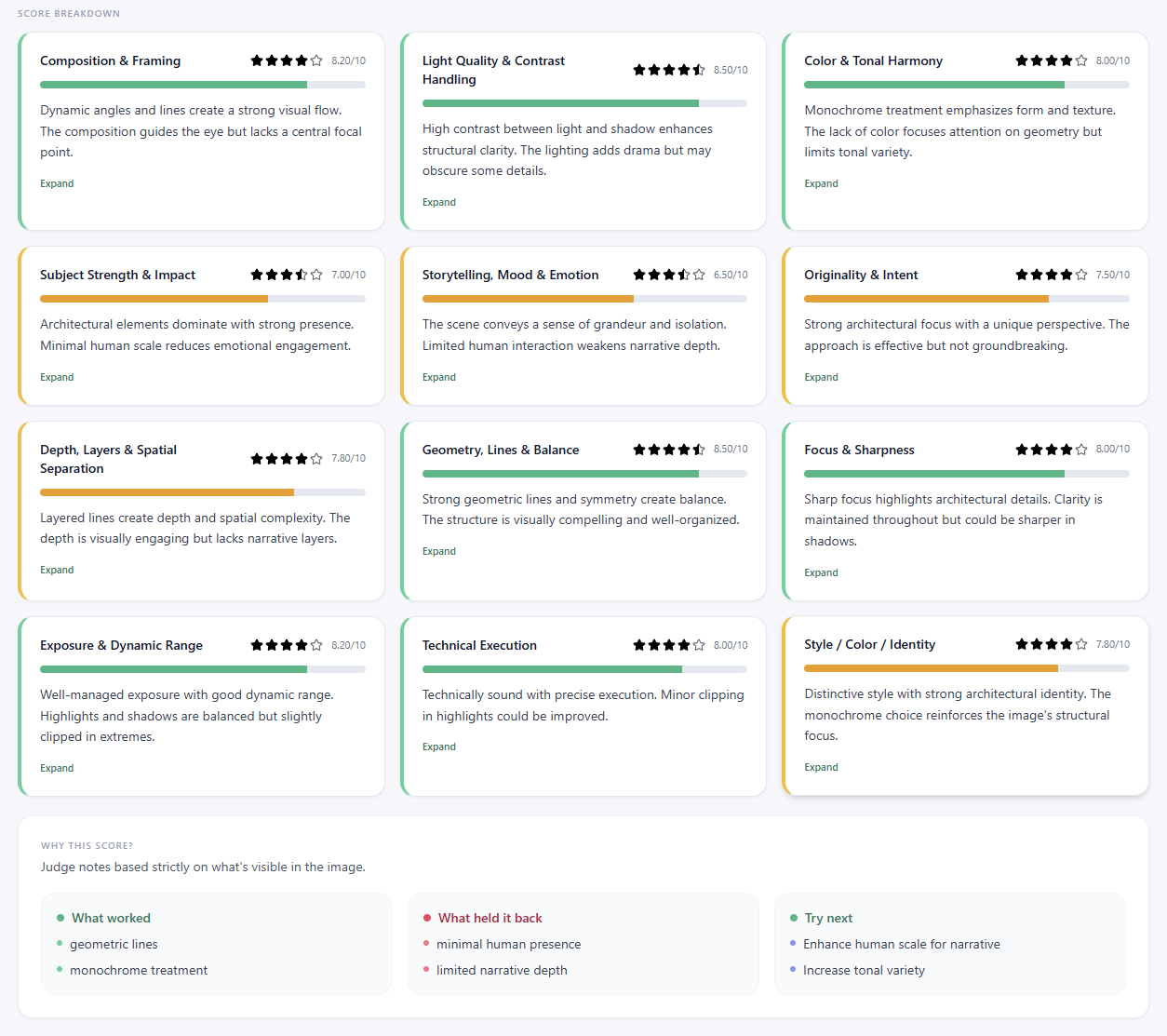Click the orange progress bar under Storytelling, Mood & Emotion
The height and width of the screenshot is (1036, 1167).
coord(584,299)
